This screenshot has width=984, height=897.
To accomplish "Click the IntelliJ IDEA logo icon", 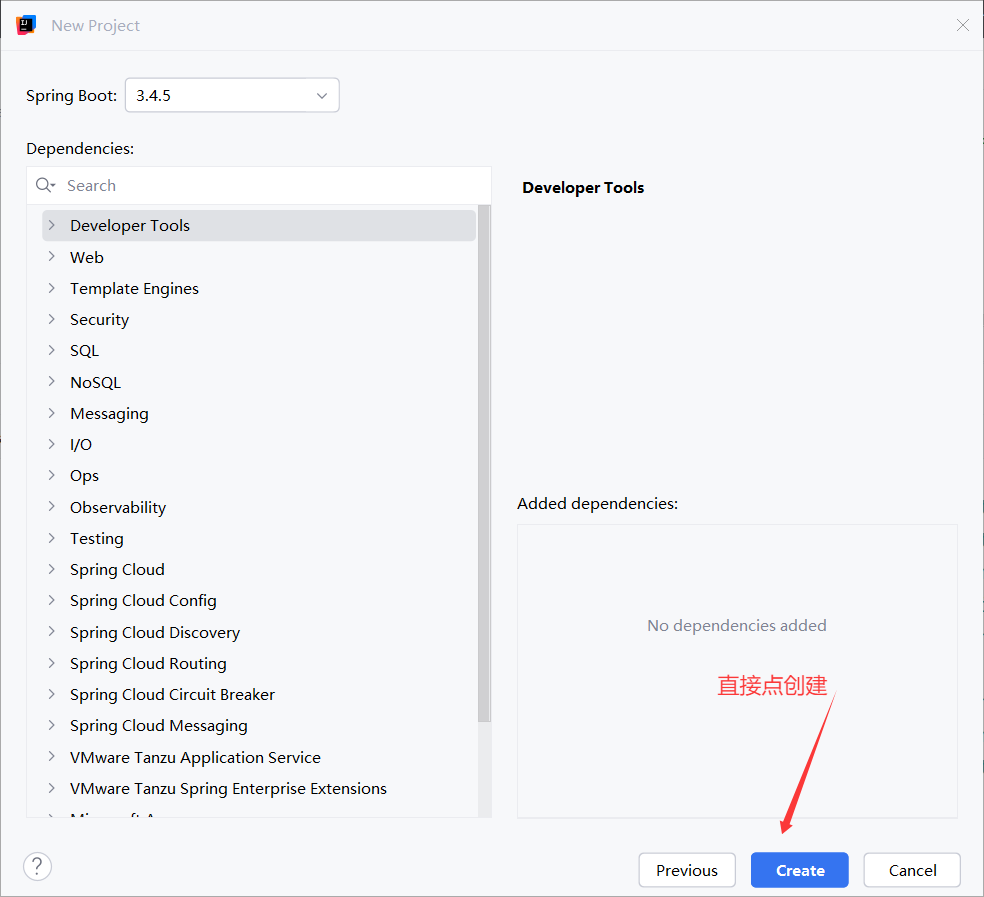I will tap(26, 25).
